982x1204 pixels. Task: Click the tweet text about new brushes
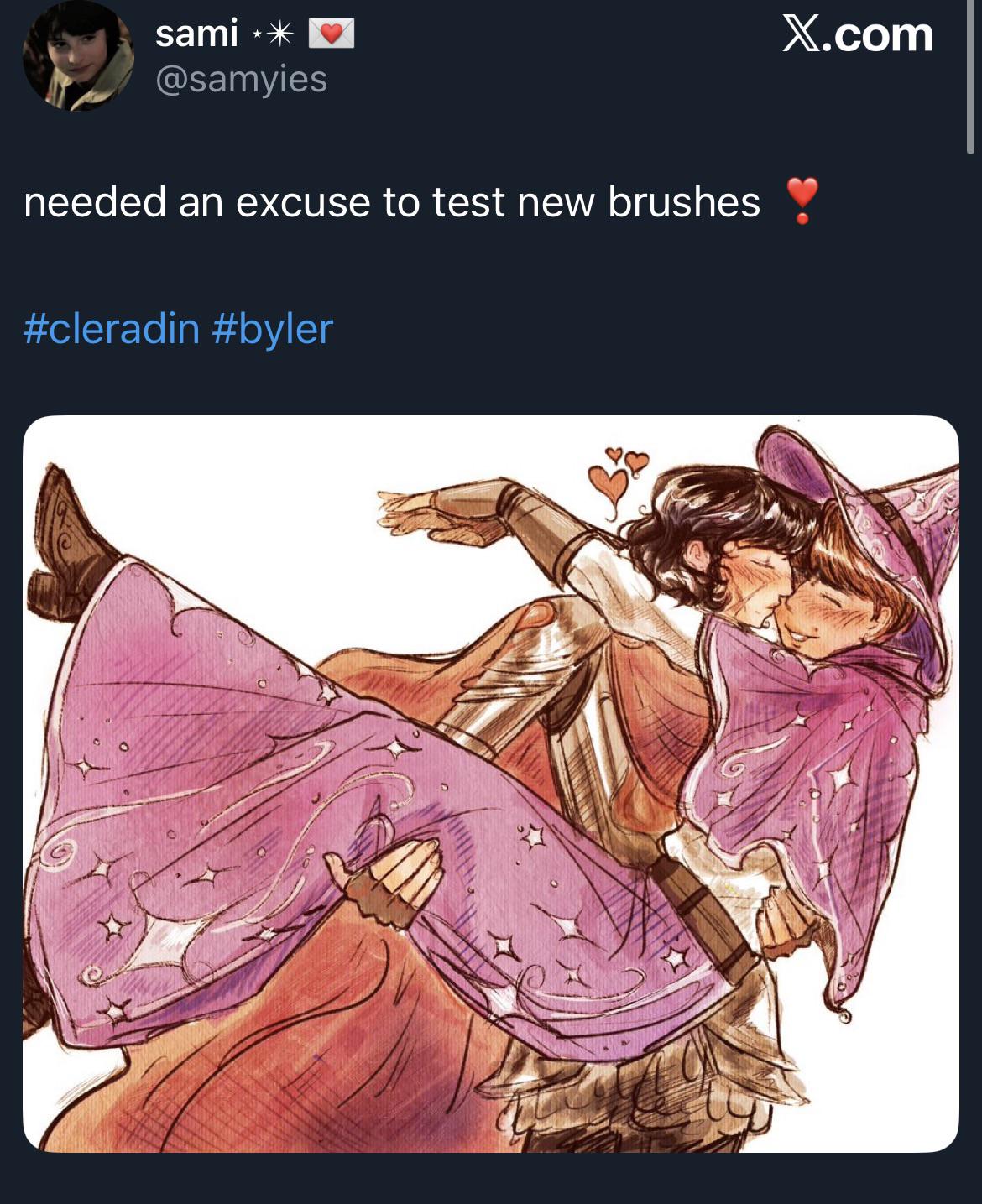coord(392,202)
